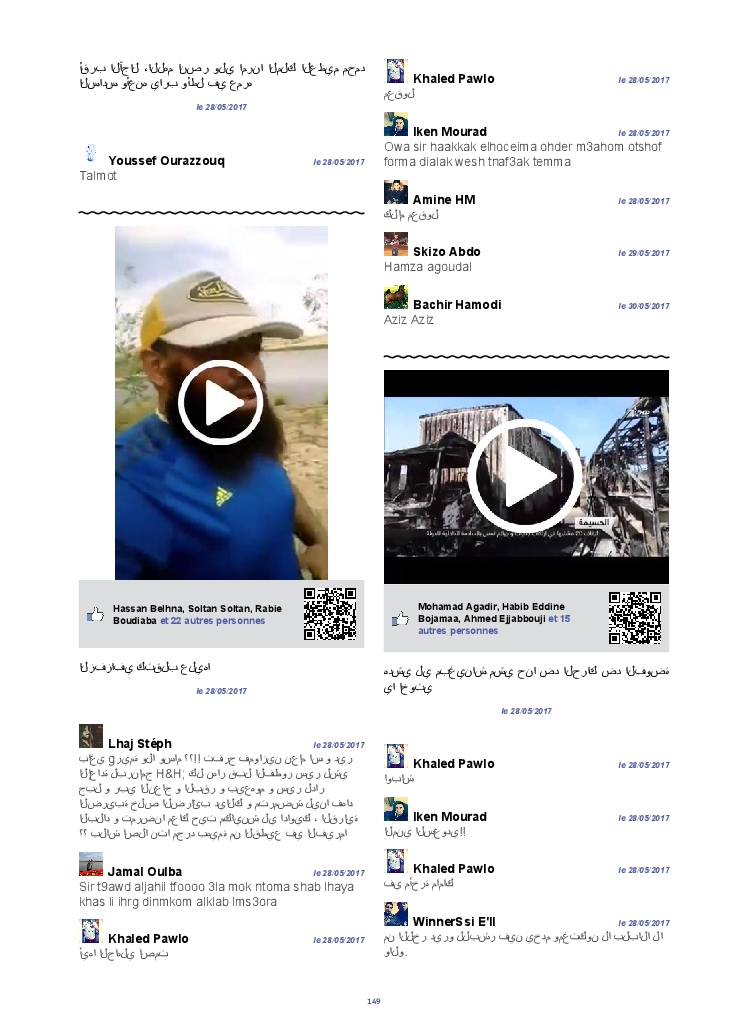Click Amine HM's profile avatar
The width and height of the screenshot is (748, 1024).
(396, 192)
